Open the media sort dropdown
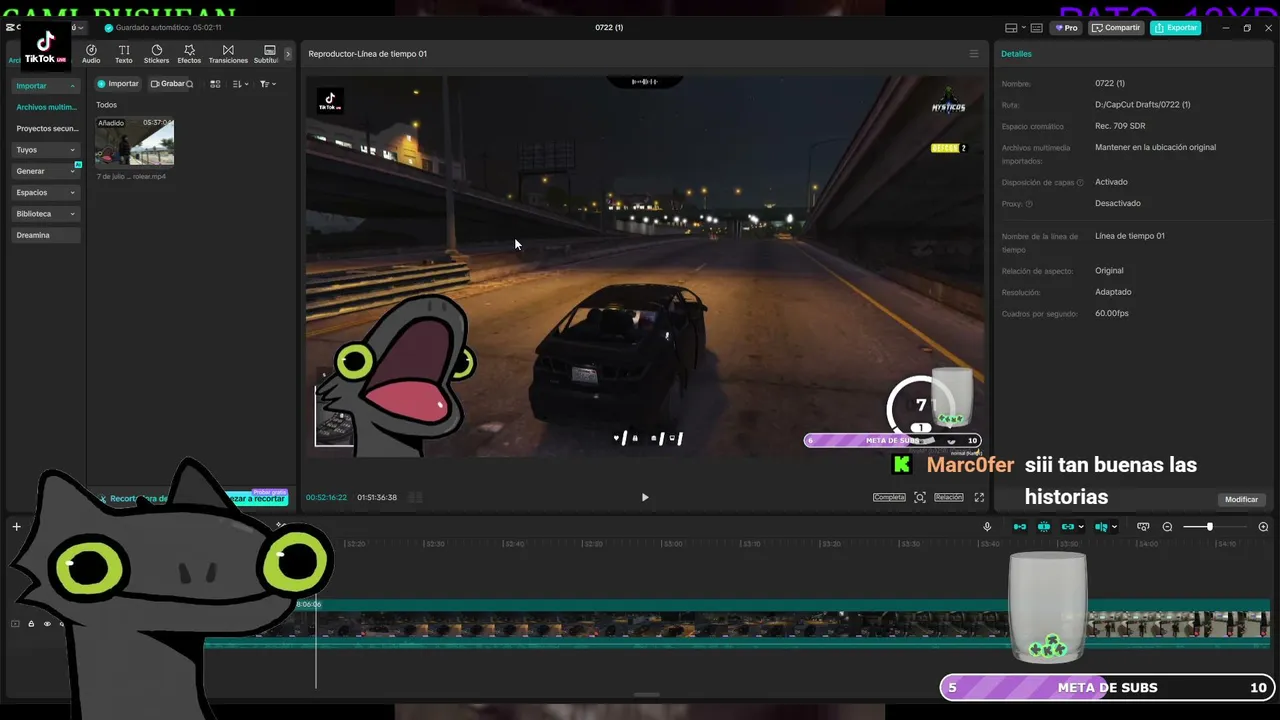This screenshot has height=720, width=1280. 240,84
